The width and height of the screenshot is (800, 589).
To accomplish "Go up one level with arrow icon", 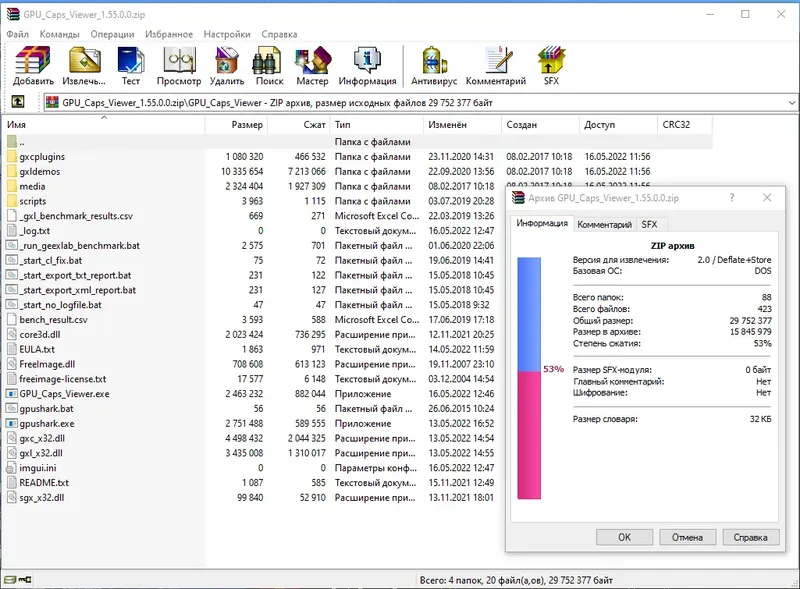I will [18, 102].
